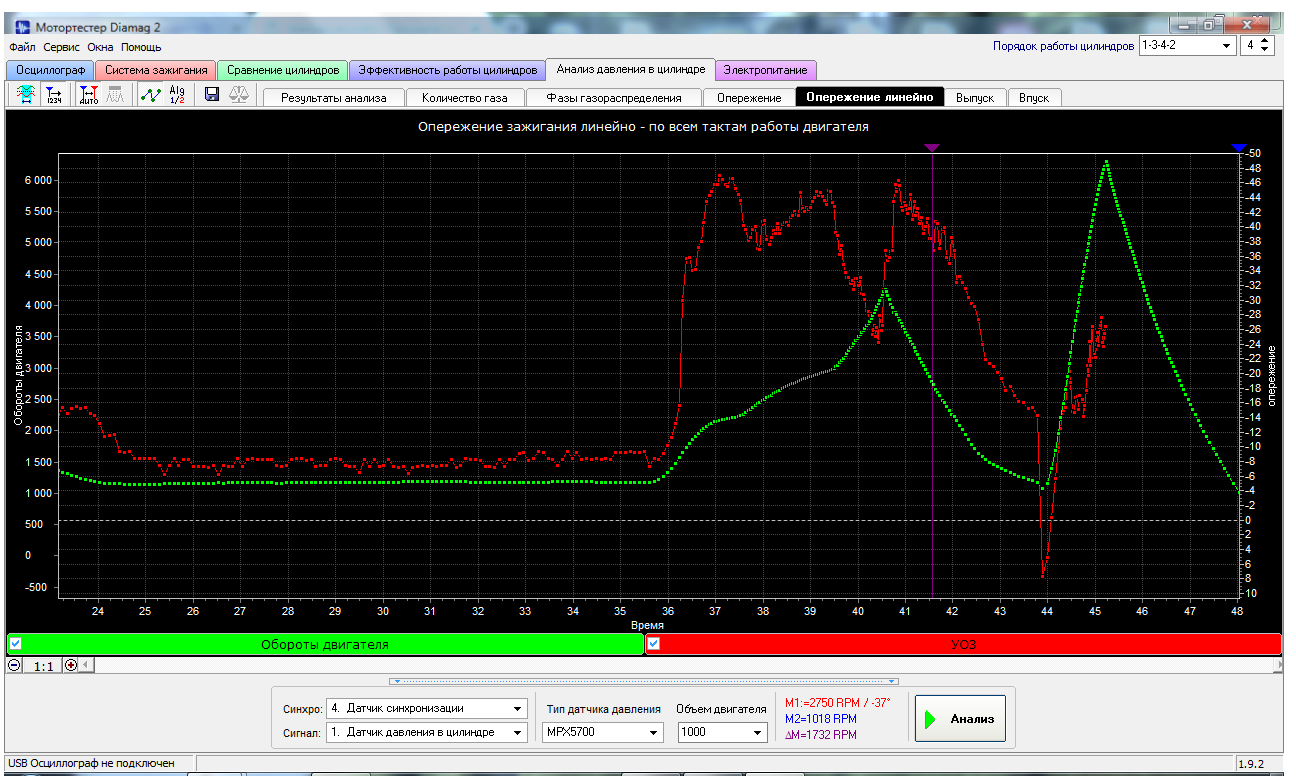Open the Окна menu

100,47
